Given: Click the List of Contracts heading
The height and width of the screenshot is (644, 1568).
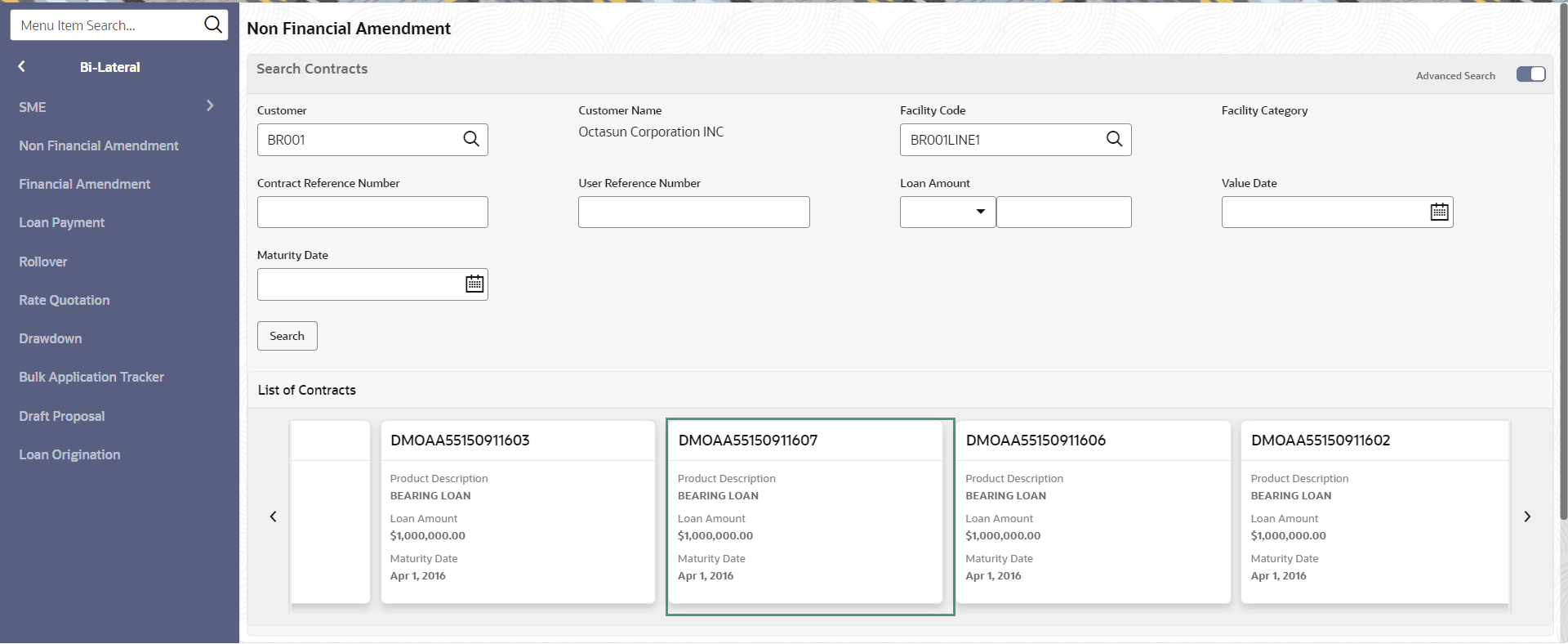Looking at the screenshot, I should pyautogui.click(x=307, y=390).
